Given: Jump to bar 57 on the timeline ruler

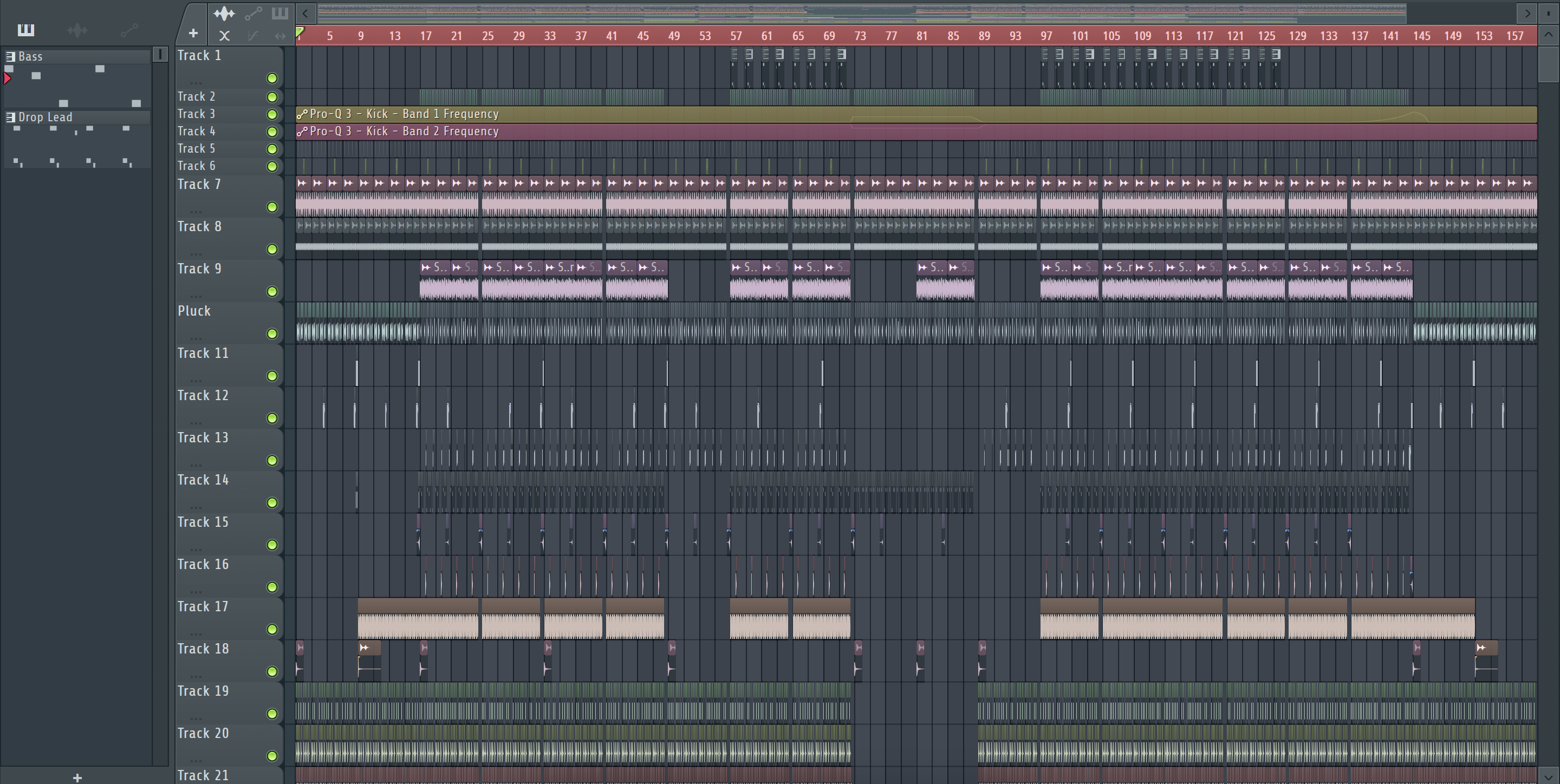Looking at the screenshot, I should click(736, 36).
